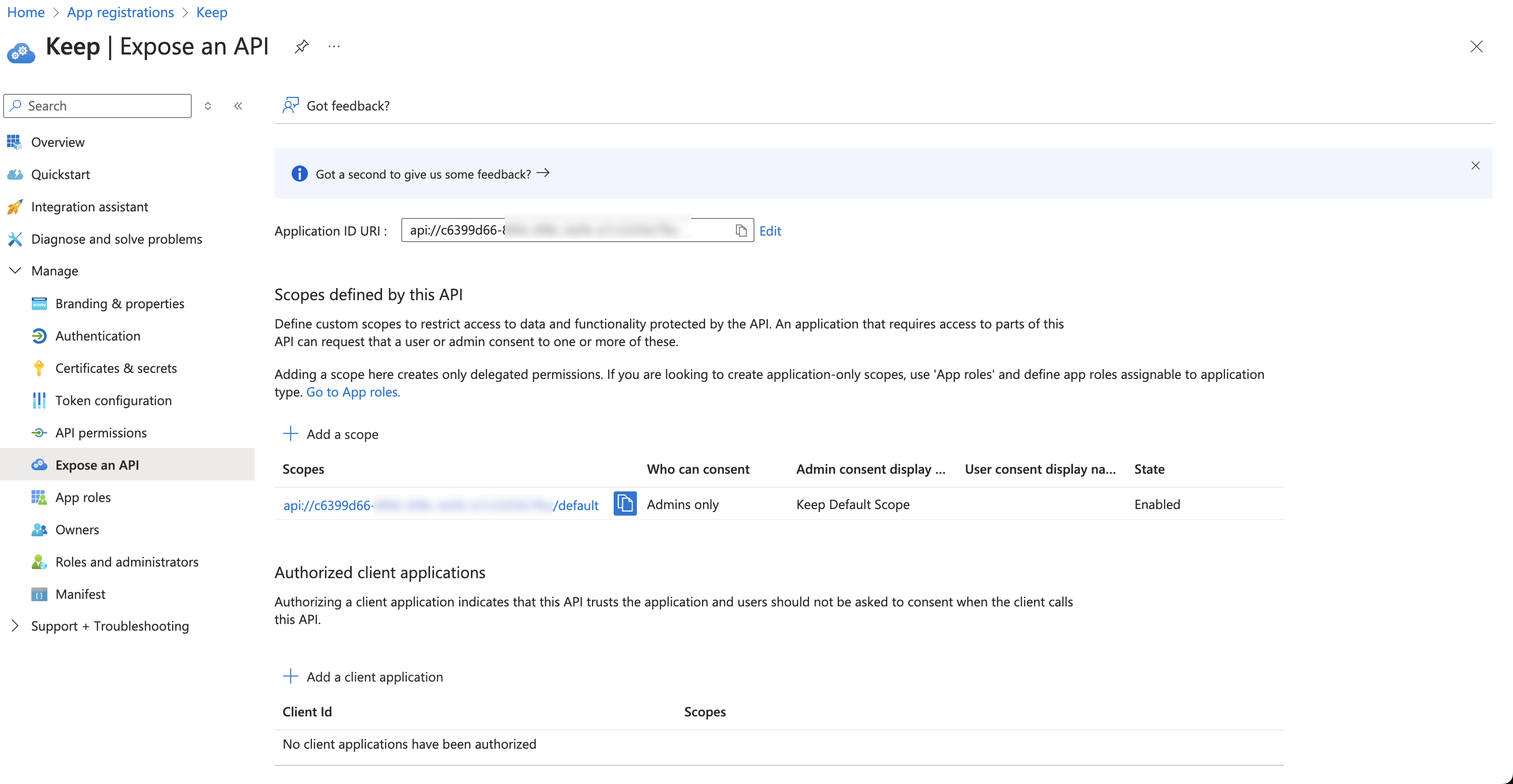This screenshot has width=1513, height=784.
Task: Click the Scopes column header
Action: [x=303, y=469]
